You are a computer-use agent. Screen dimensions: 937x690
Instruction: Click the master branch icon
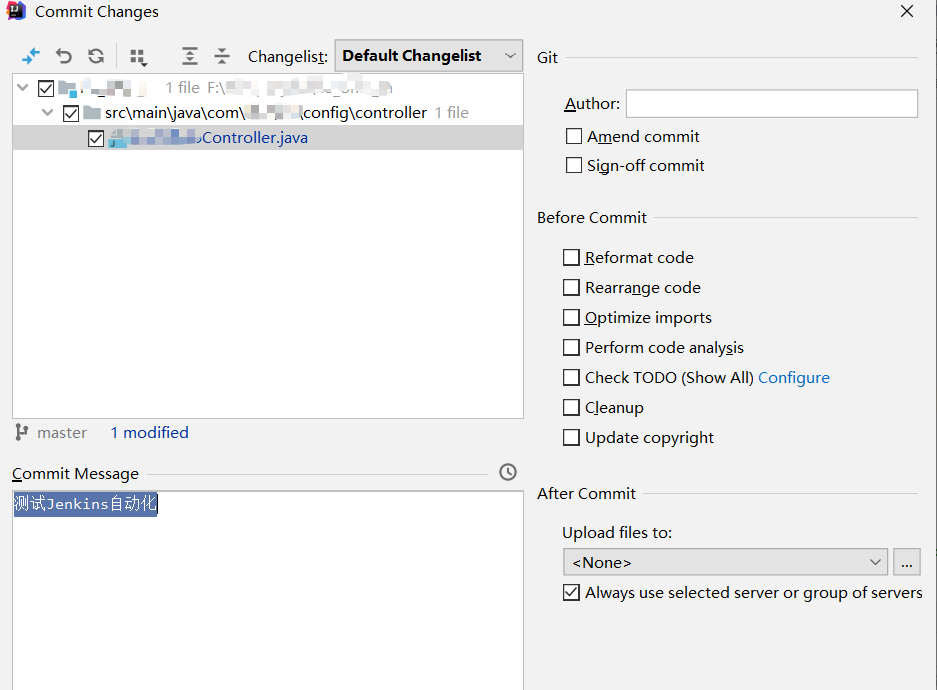click(x=22, y=432)
